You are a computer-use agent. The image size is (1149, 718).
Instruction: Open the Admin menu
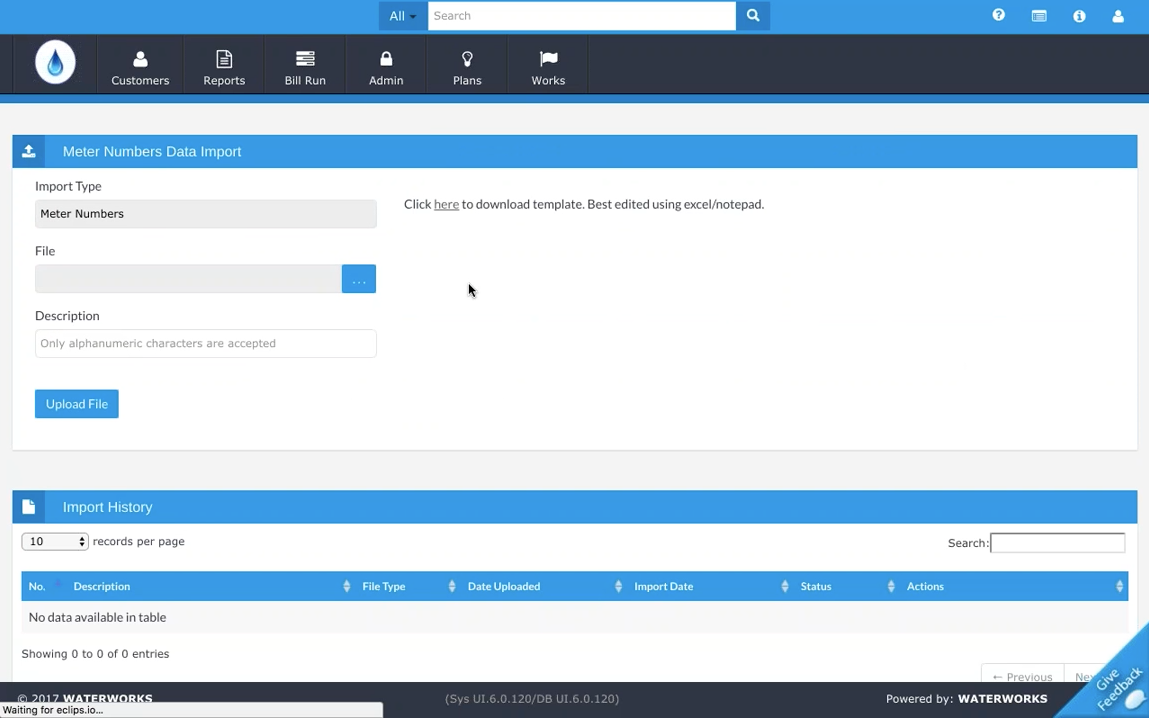point(386,68)
